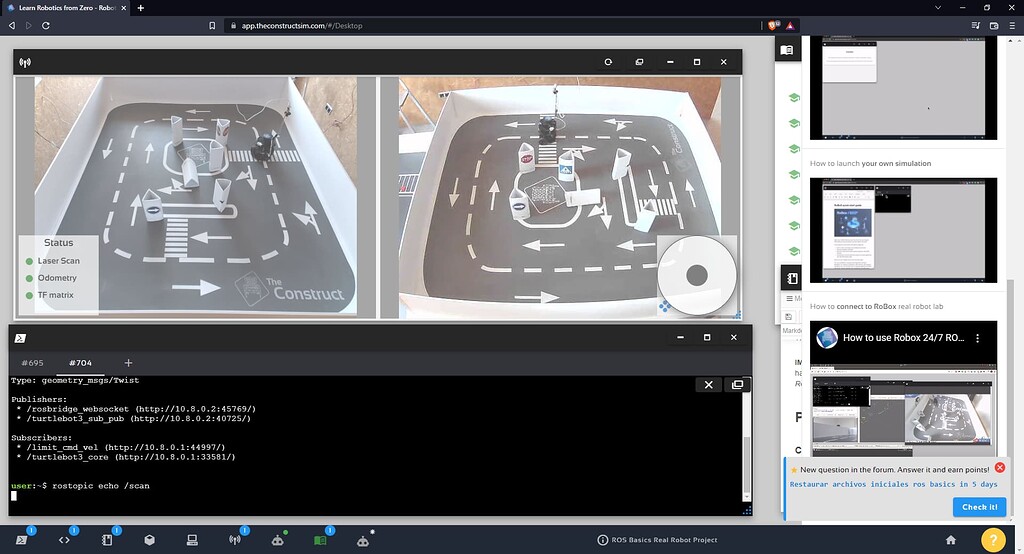This screenshot has height=554, width=1024.
Task: Open the How to launch your own simulation video
Action: (x=903, y=230)
